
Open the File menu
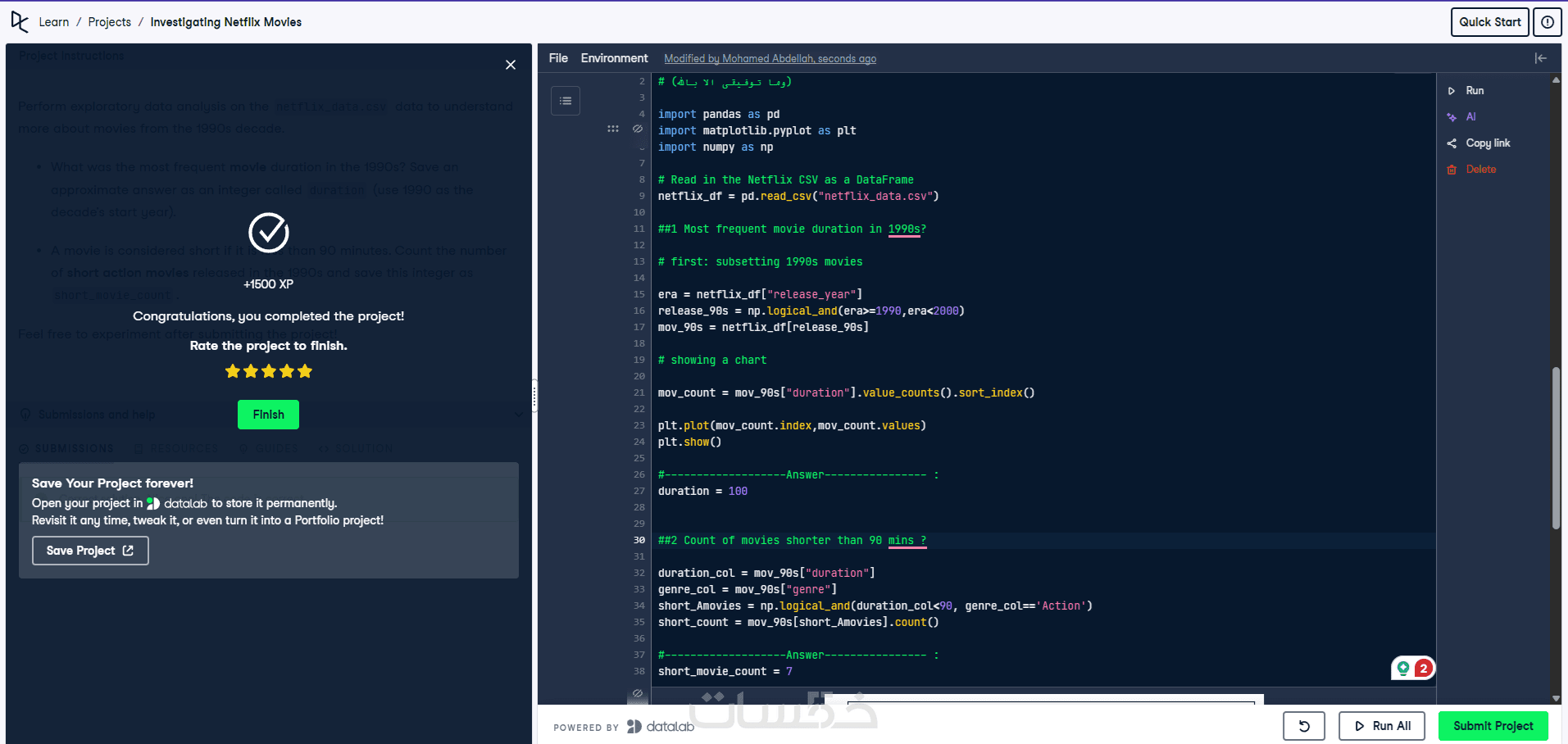(x=558, y=58)
